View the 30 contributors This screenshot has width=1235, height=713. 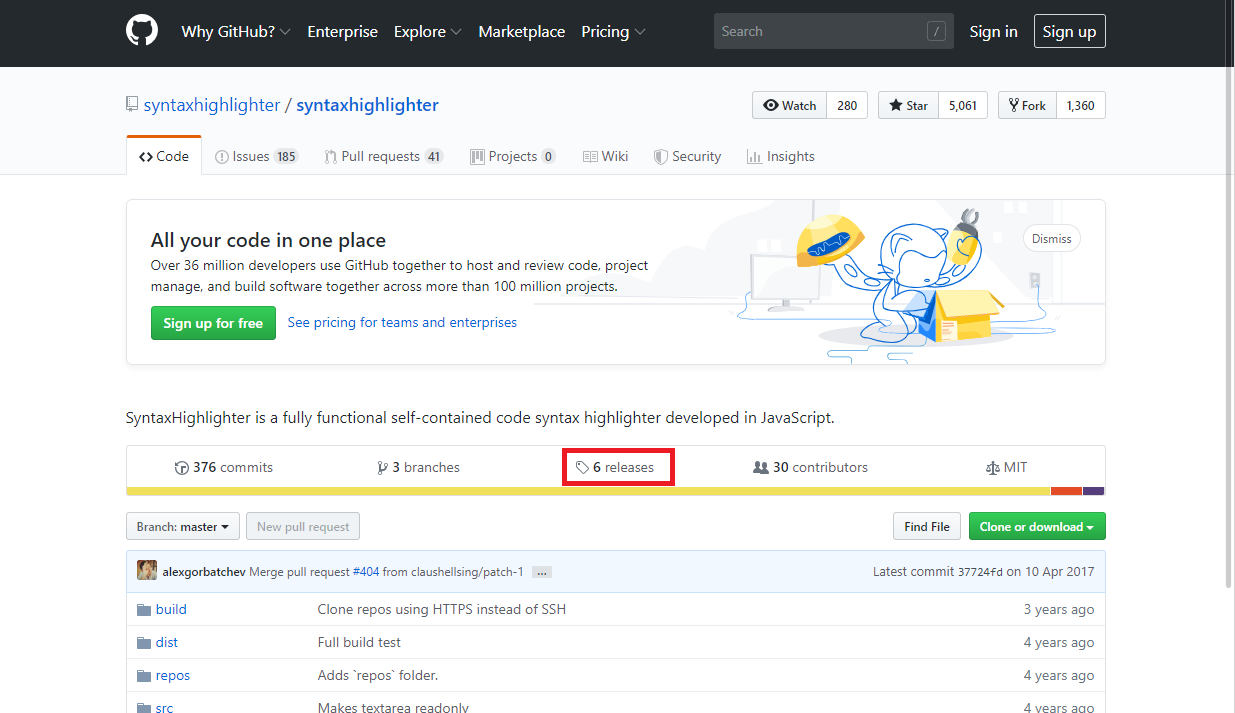[810, 467]
